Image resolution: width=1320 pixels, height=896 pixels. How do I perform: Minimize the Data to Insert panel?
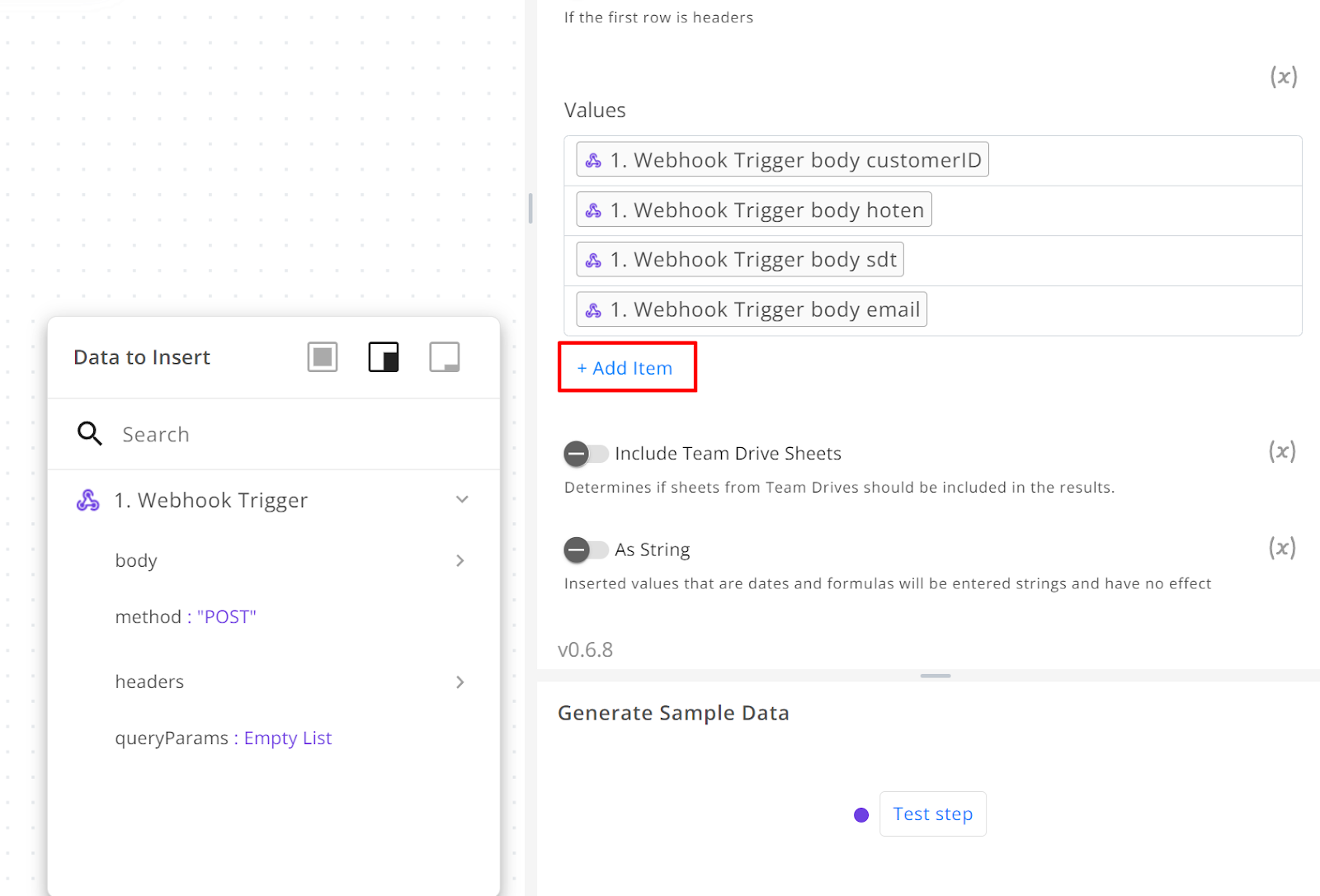coord(445,357)
